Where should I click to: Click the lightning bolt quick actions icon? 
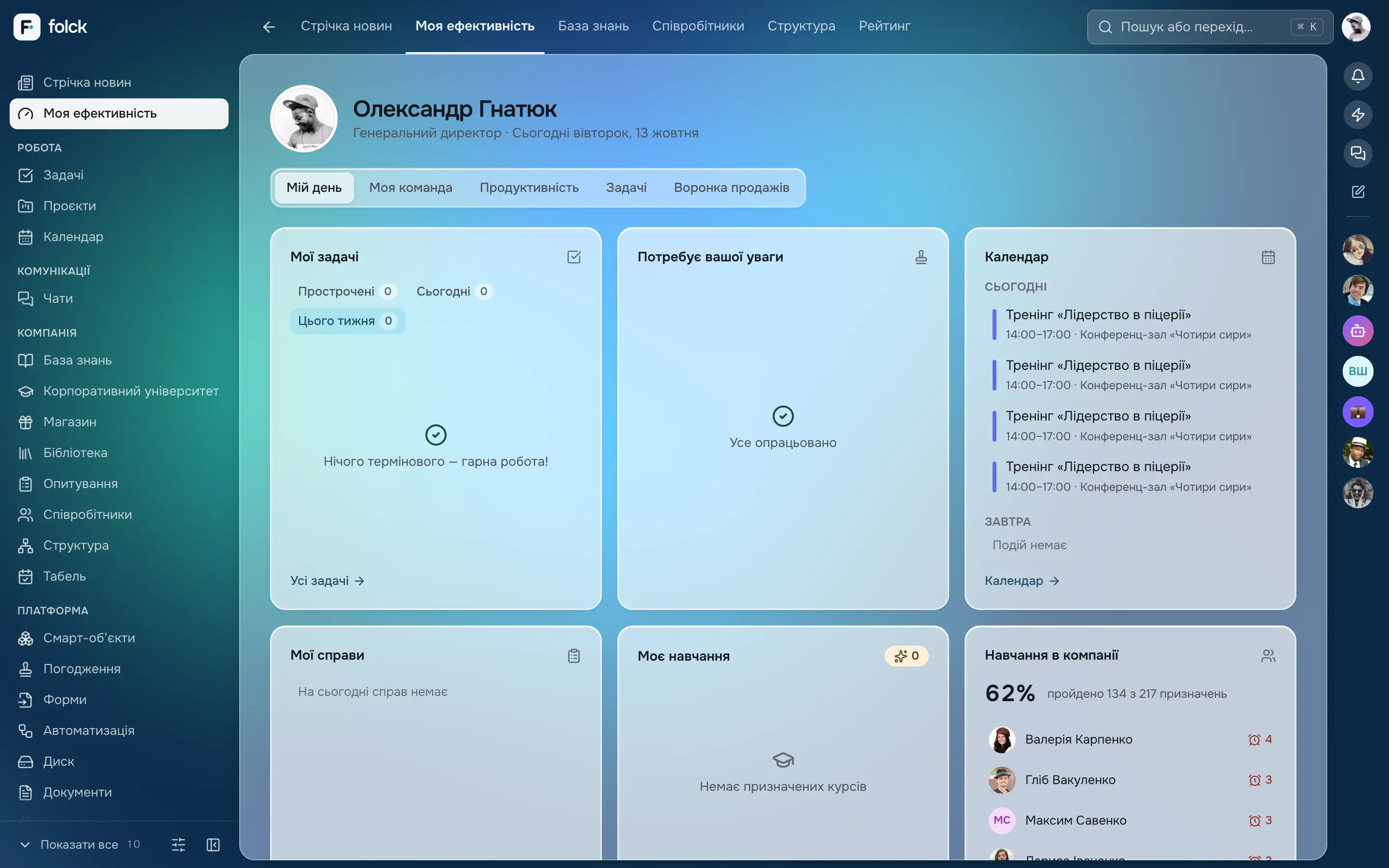[1358, 115]
